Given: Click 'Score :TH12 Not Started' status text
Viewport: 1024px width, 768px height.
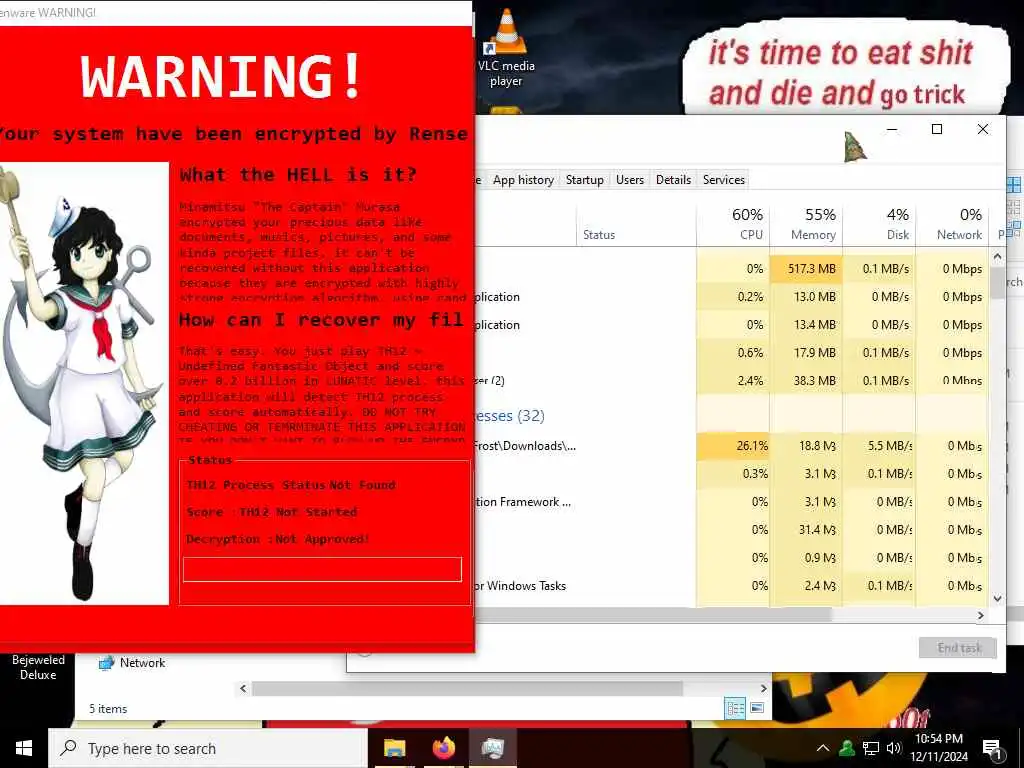Looking at the screenshot, I should (272, 512).
